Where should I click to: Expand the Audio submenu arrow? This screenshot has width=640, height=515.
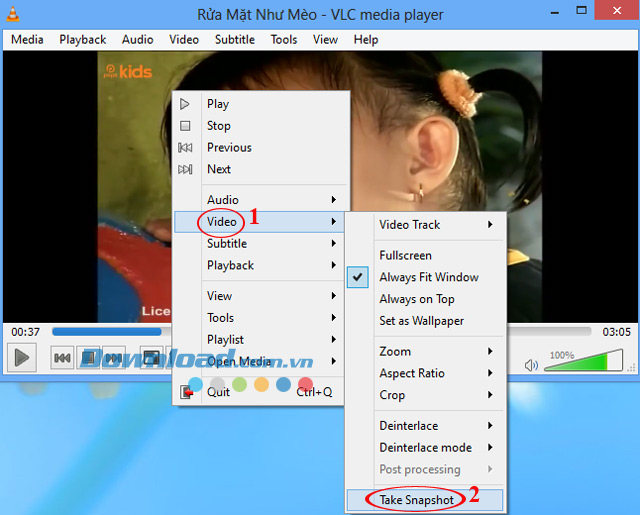(x=333, y=200)
